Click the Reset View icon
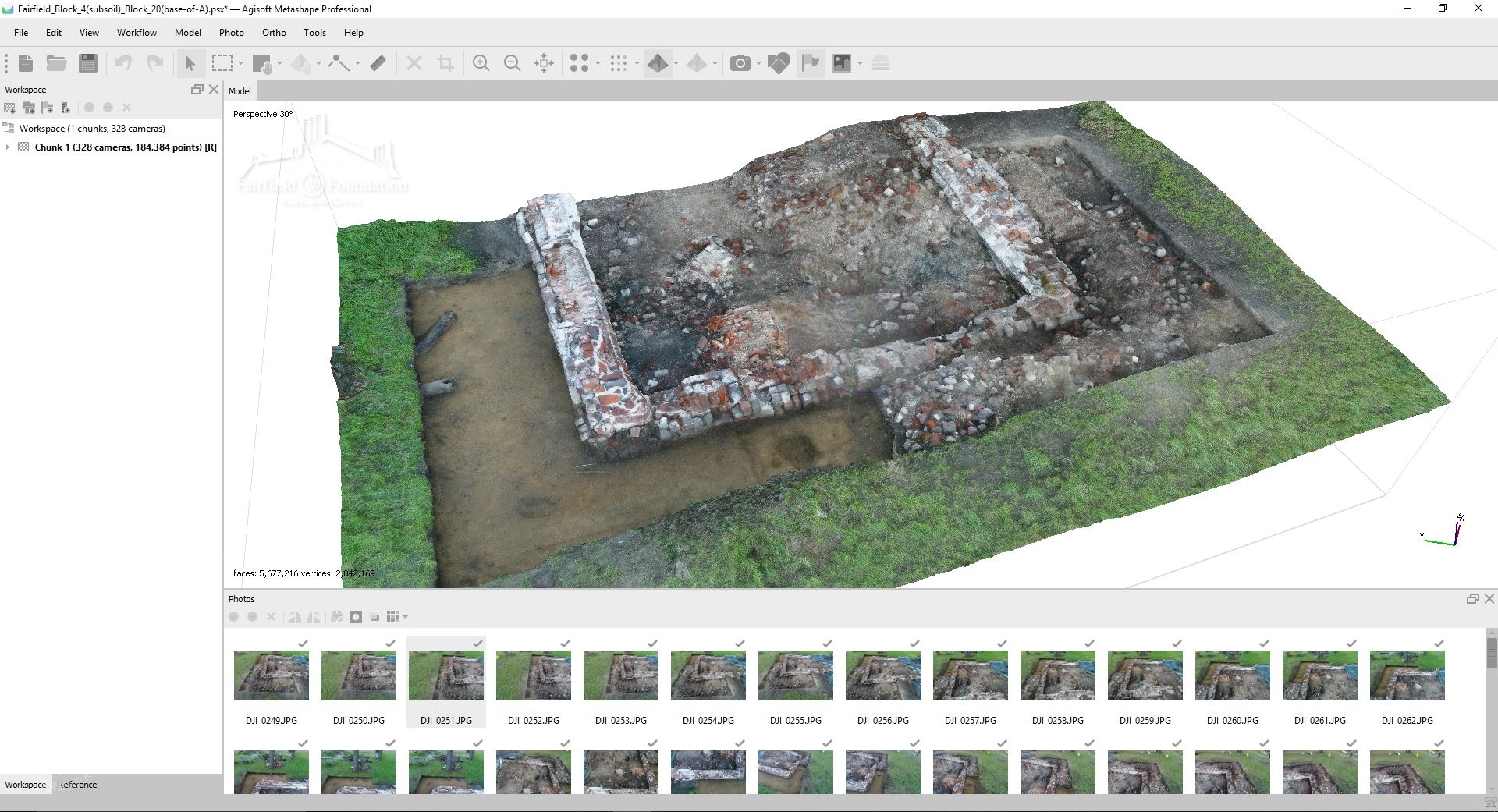The height and width of the screenshot is (812, 1498). tap(544, 63)
